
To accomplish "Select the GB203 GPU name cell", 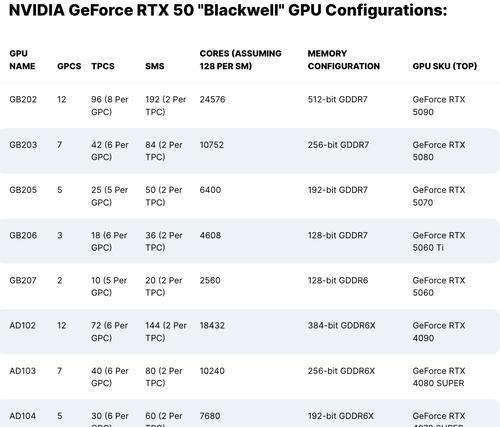I will 23,145.
